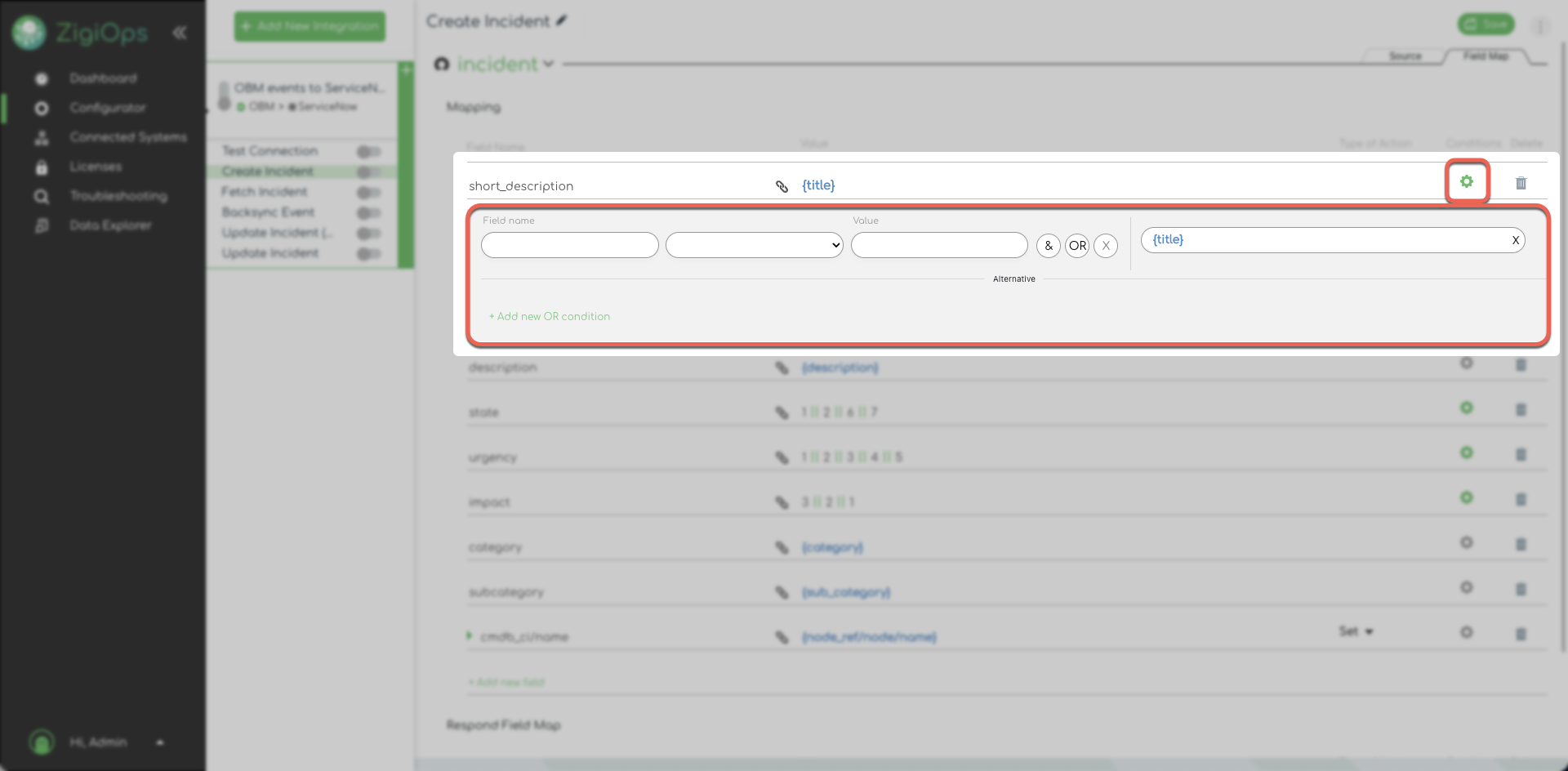Open Connected Systems in the sidebar
The image size is (1568, 771).
click(x=127, y=137)
